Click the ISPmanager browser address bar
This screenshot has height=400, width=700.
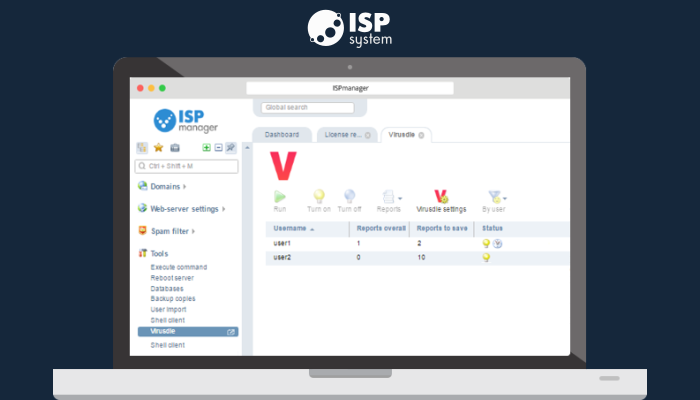pyautogui.click(x=350, y=88)
